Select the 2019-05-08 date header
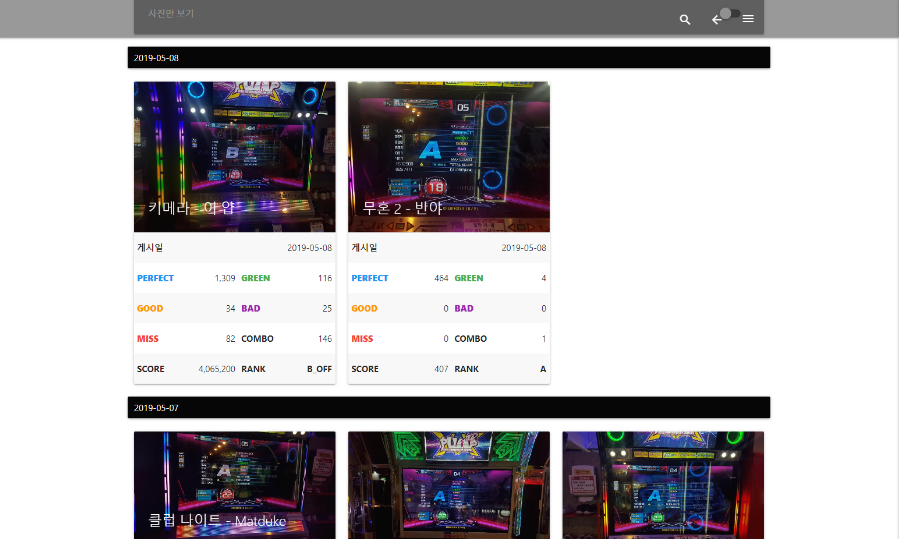This screenshot has height=539, width=899. (449, 57)
